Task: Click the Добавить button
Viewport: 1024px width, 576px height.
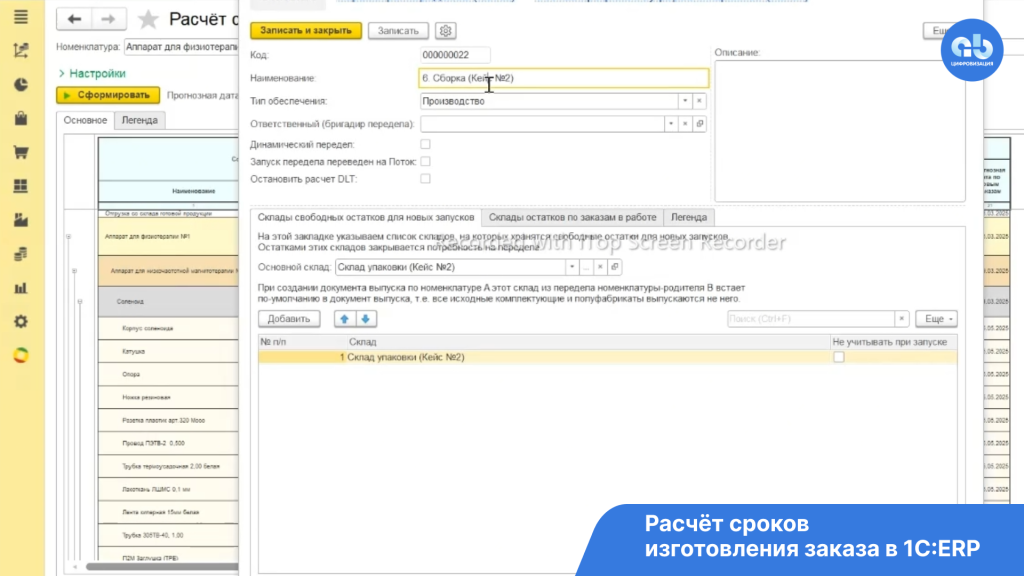Action: tap(289, 319)
